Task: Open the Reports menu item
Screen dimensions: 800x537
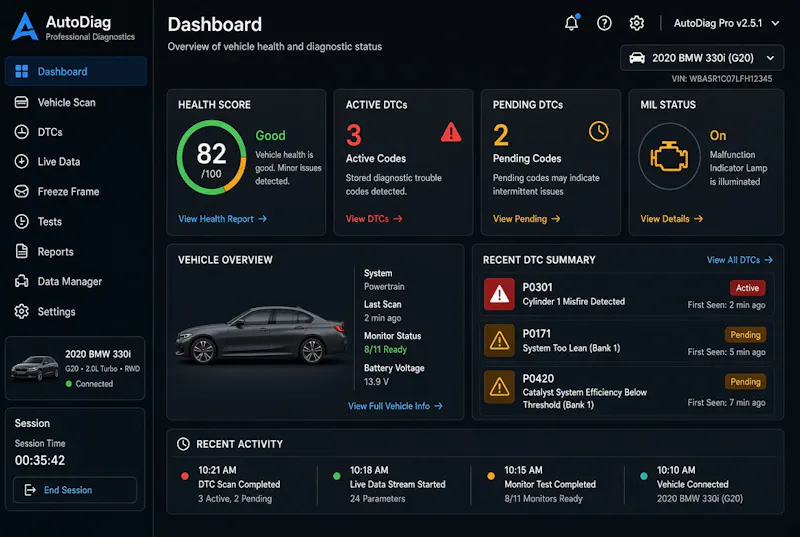Action: tap(76, 251)
